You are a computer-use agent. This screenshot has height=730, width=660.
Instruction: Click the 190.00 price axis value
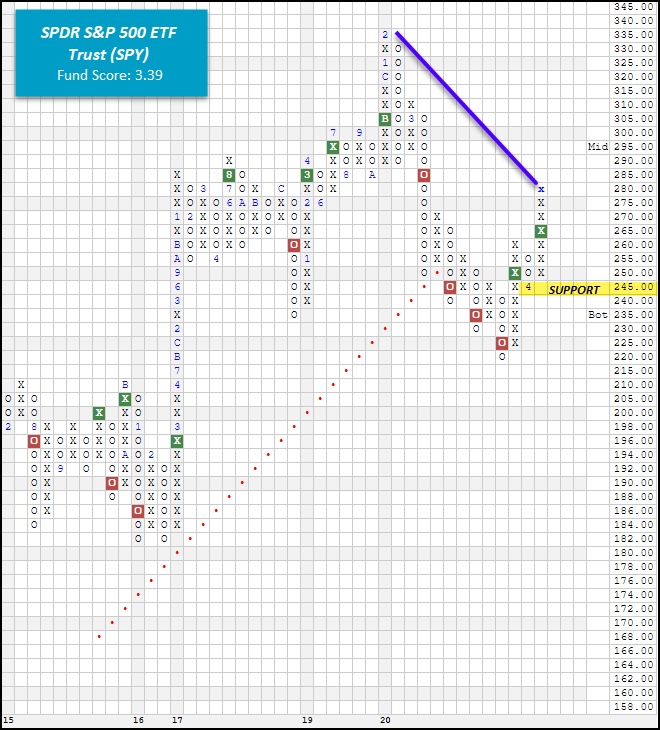click(633, 483)
